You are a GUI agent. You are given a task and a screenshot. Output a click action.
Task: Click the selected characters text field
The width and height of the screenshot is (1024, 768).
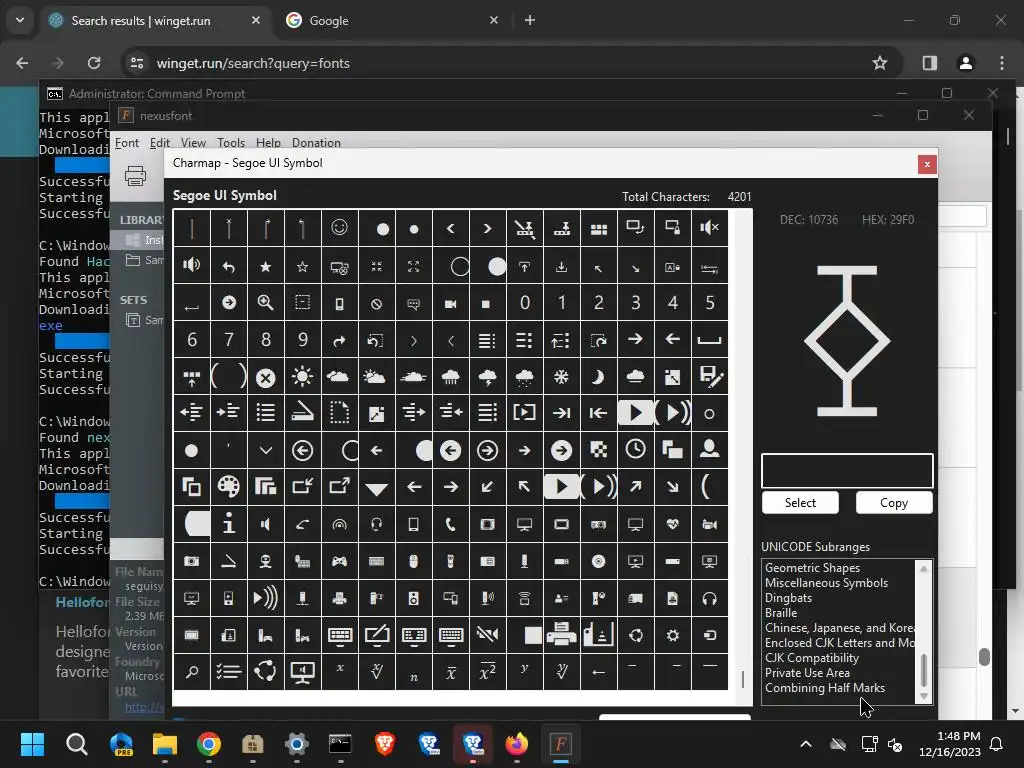click(847, 470)
